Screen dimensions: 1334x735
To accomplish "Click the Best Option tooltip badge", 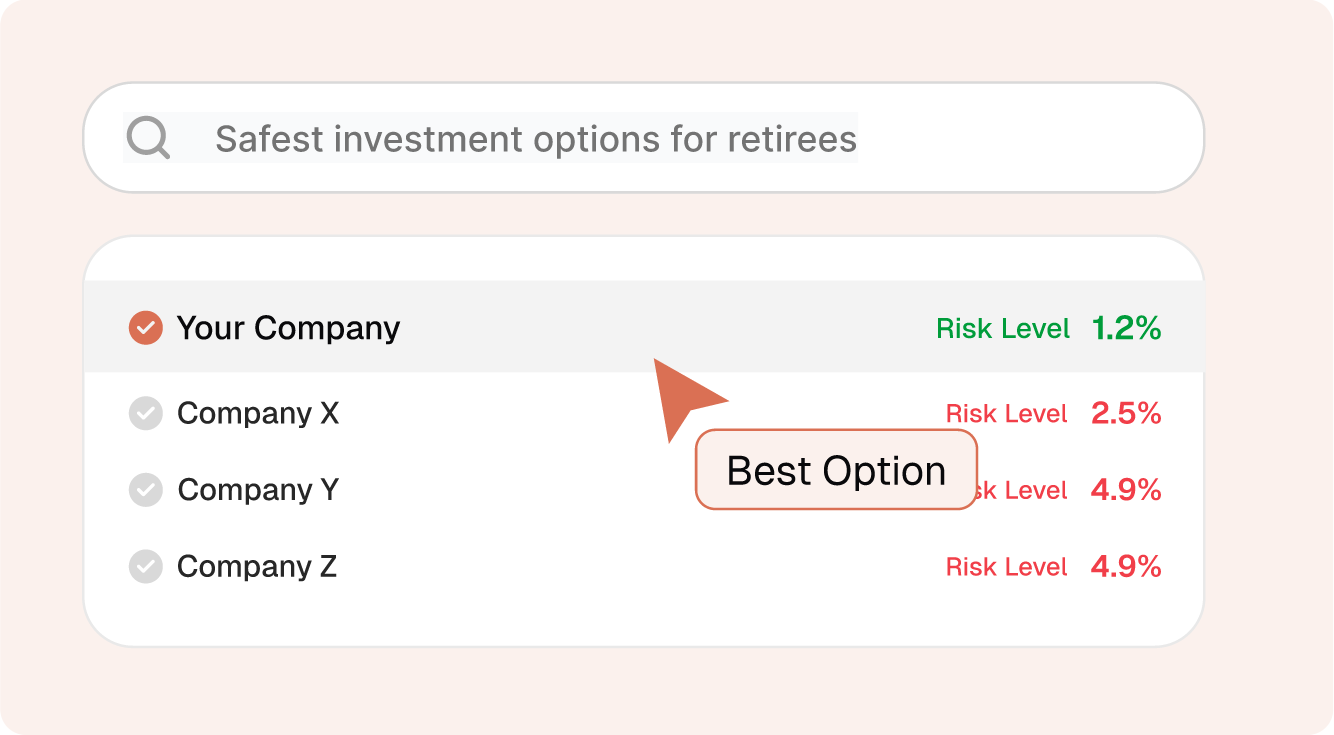I will [836, 470].
